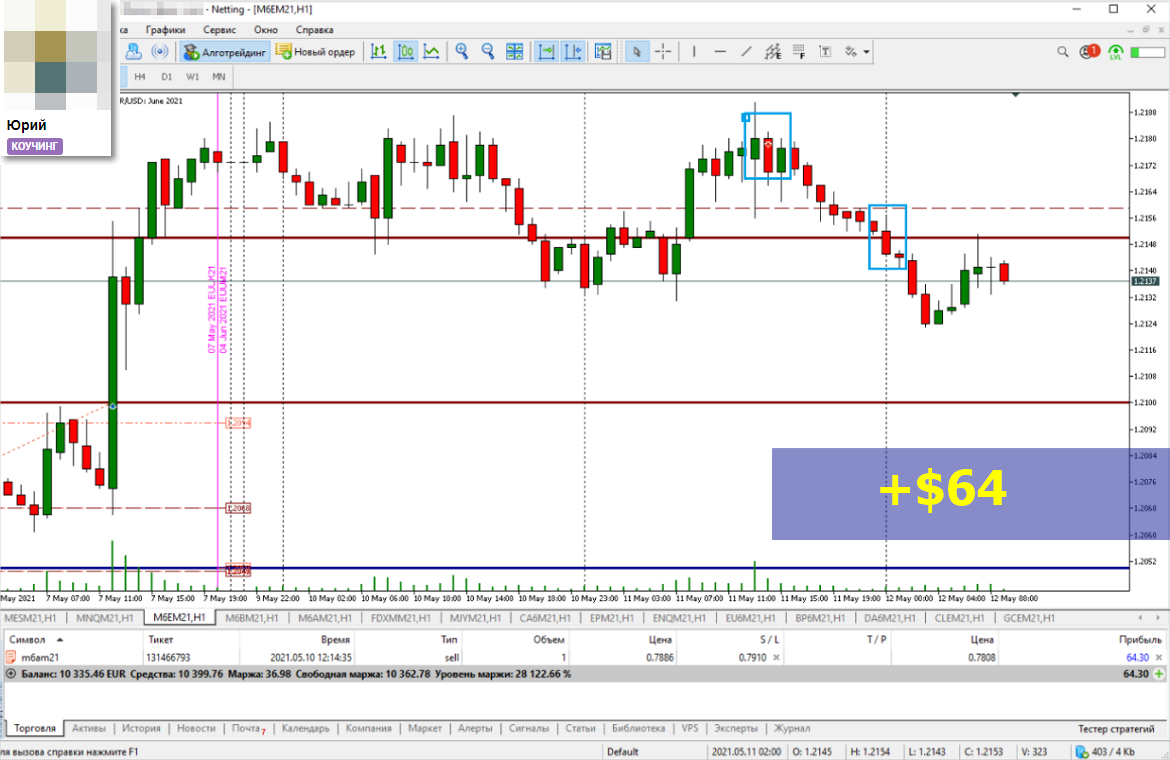The height and width of the screenshot is (760, 1170).
Task: Select the cursor arrow tool
Action: pos(636,51)
